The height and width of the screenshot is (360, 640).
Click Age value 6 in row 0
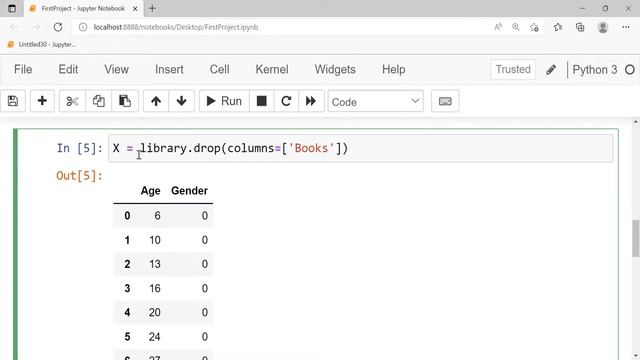pos(158,216)
